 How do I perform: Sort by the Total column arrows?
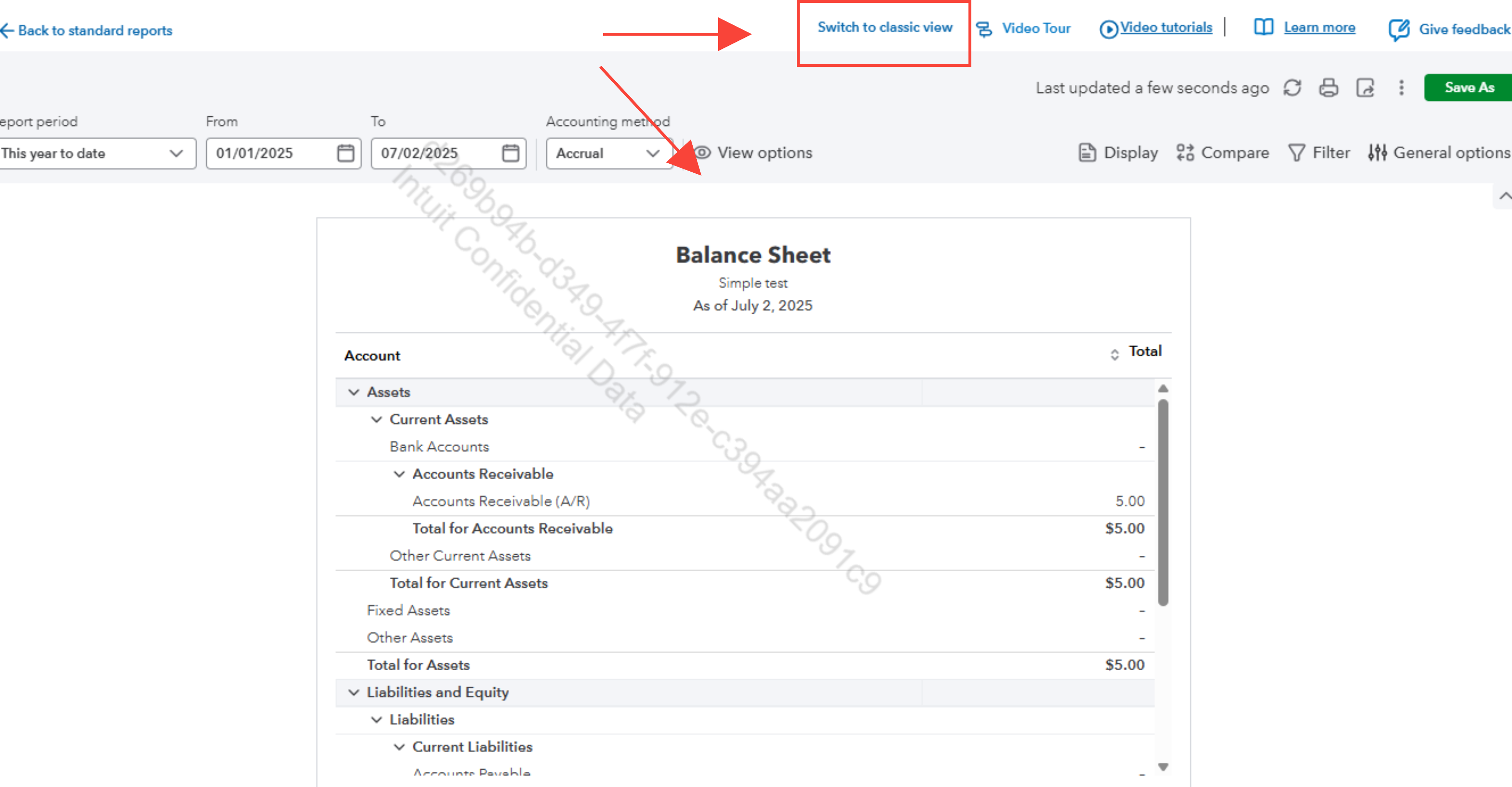coord(1114,354)
